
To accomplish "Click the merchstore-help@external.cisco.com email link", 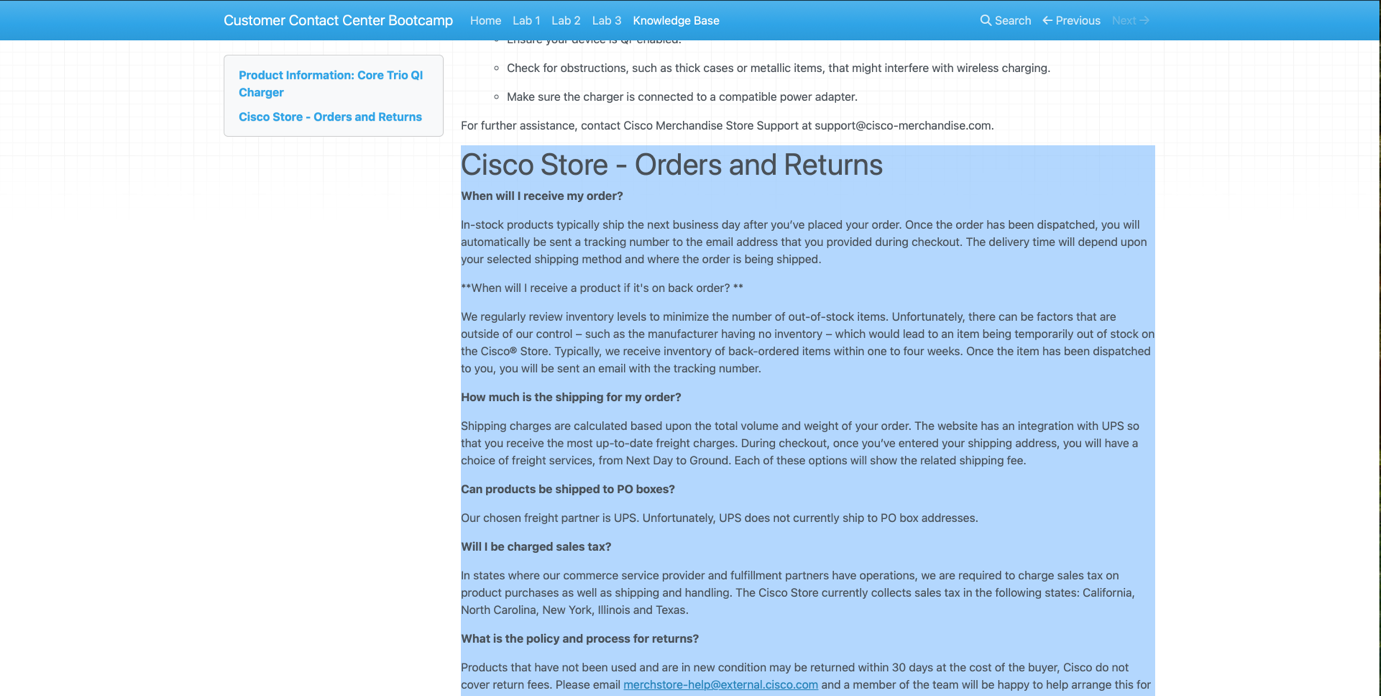I will pyautogui.click(x=720, y=685).
